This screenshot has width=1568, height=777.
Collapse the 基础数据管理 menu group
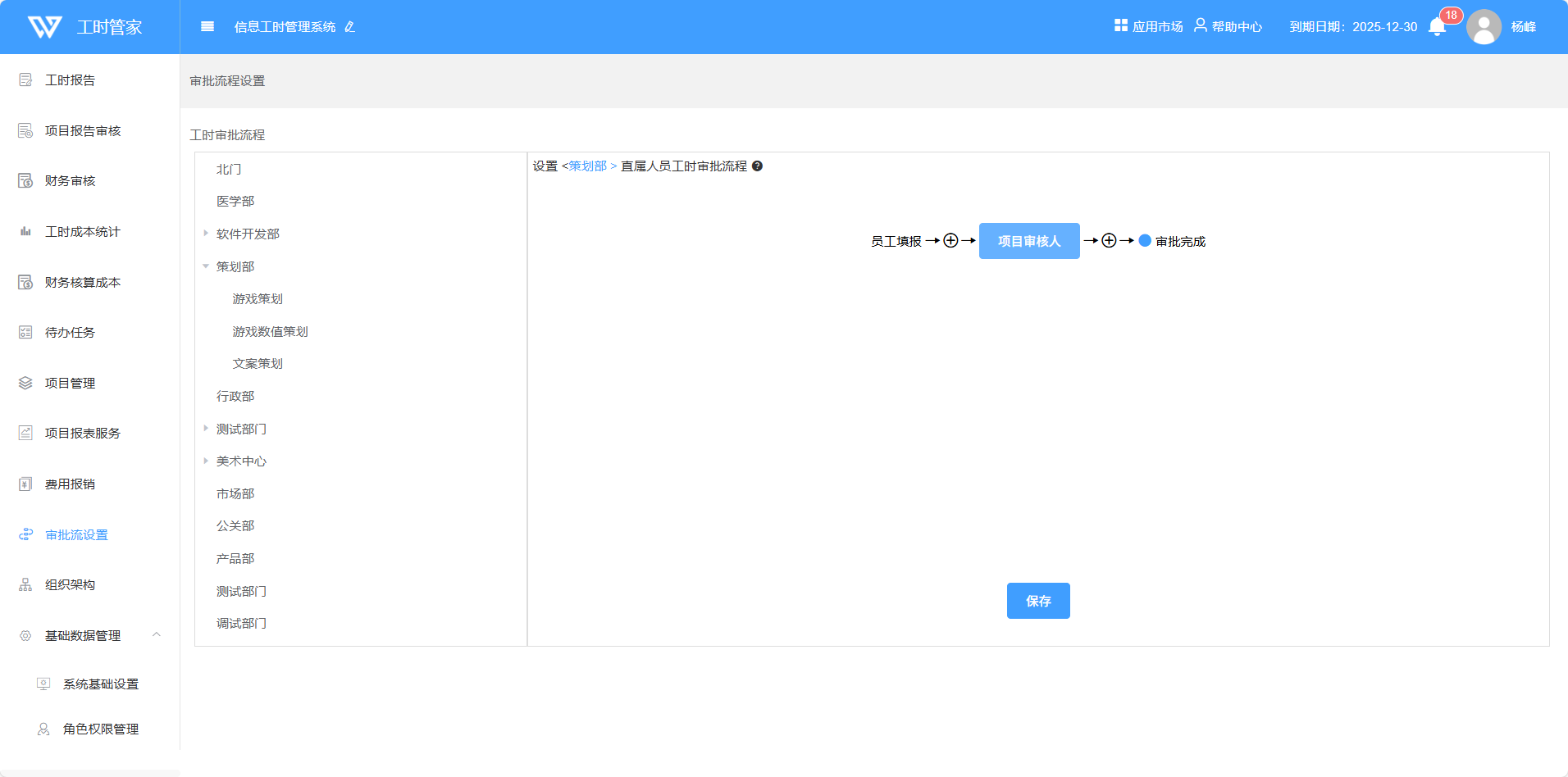coord(157,635)
